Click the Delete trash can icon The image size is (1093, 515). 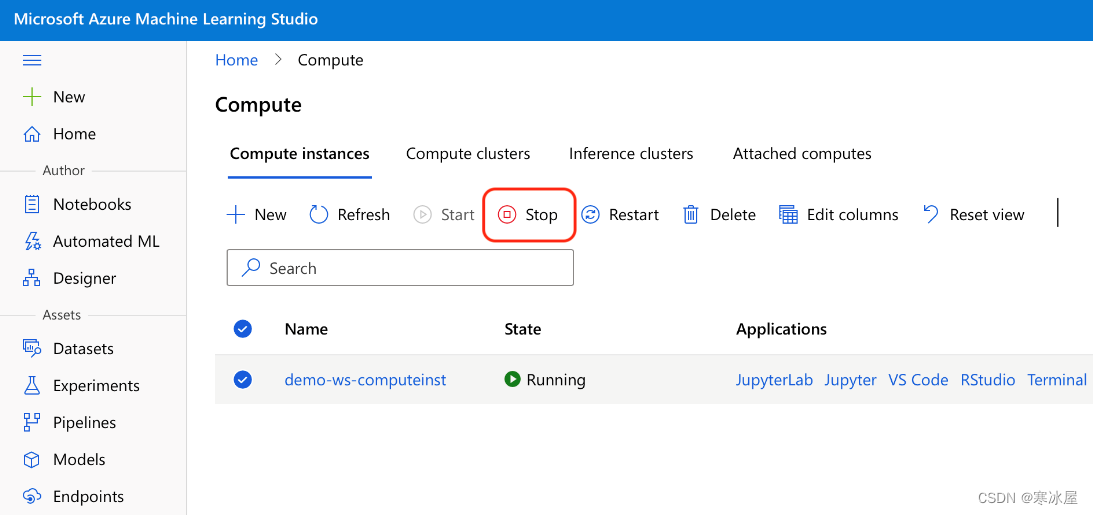point(691,215)
